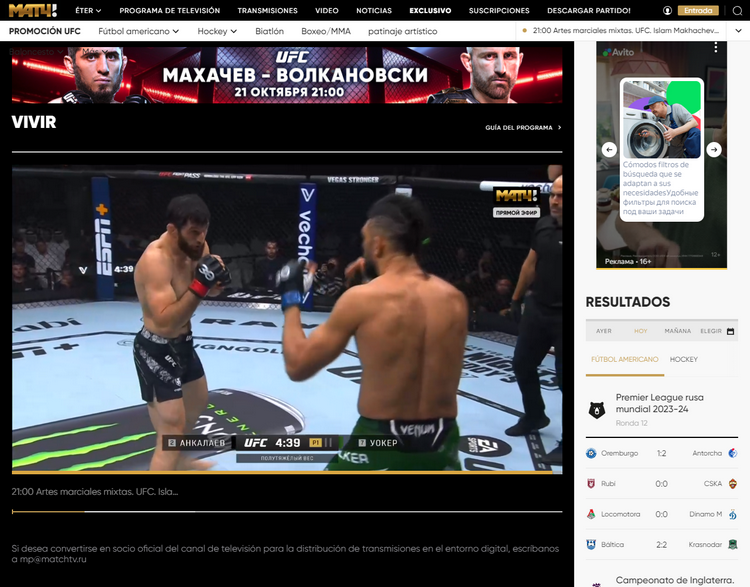Go to next ad slide arrow
The height and width of the screenshot is (587, 750).
tap(714, 150)
